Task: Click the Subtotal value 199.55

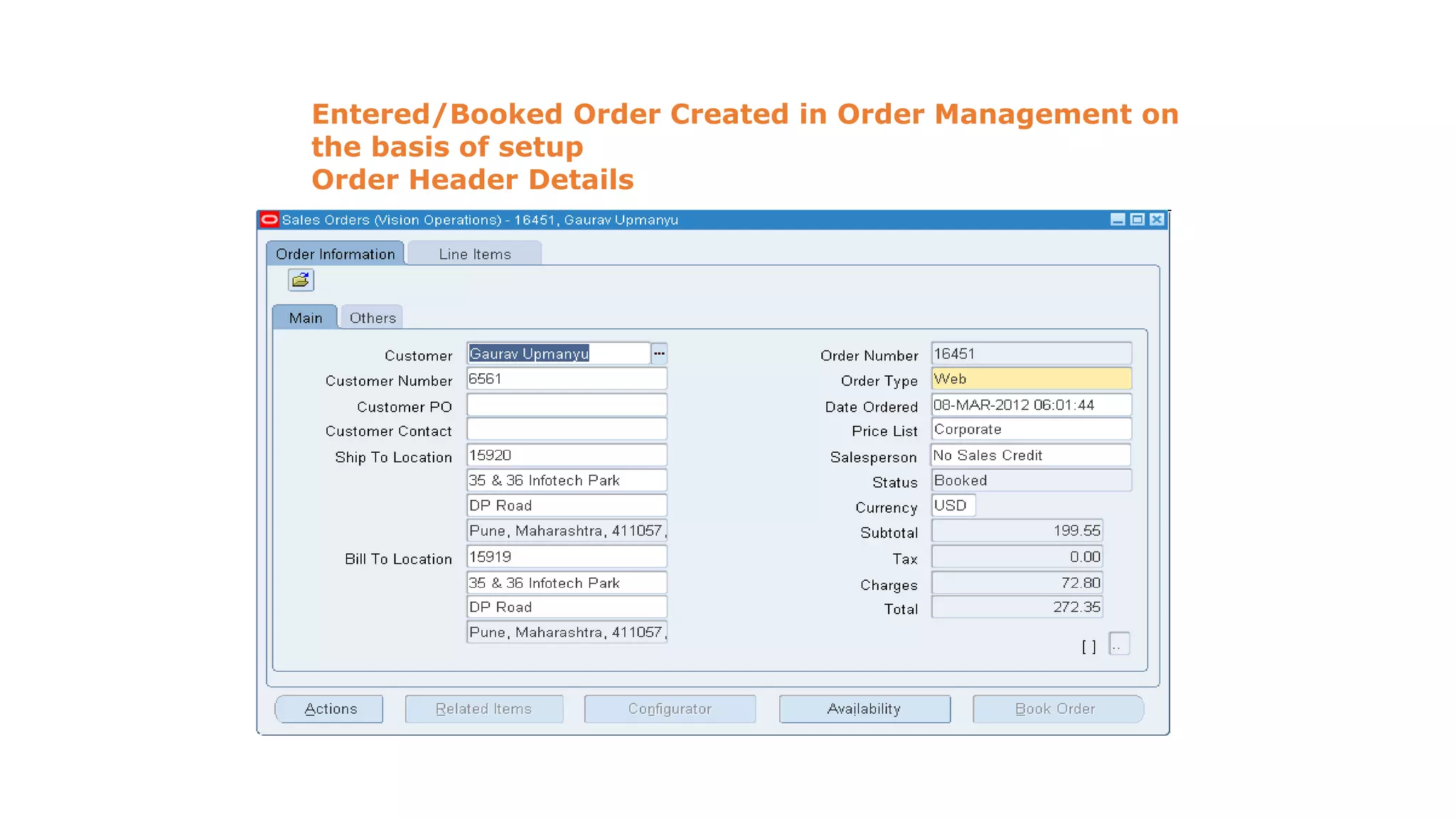Action: (x=1017, y=530)
